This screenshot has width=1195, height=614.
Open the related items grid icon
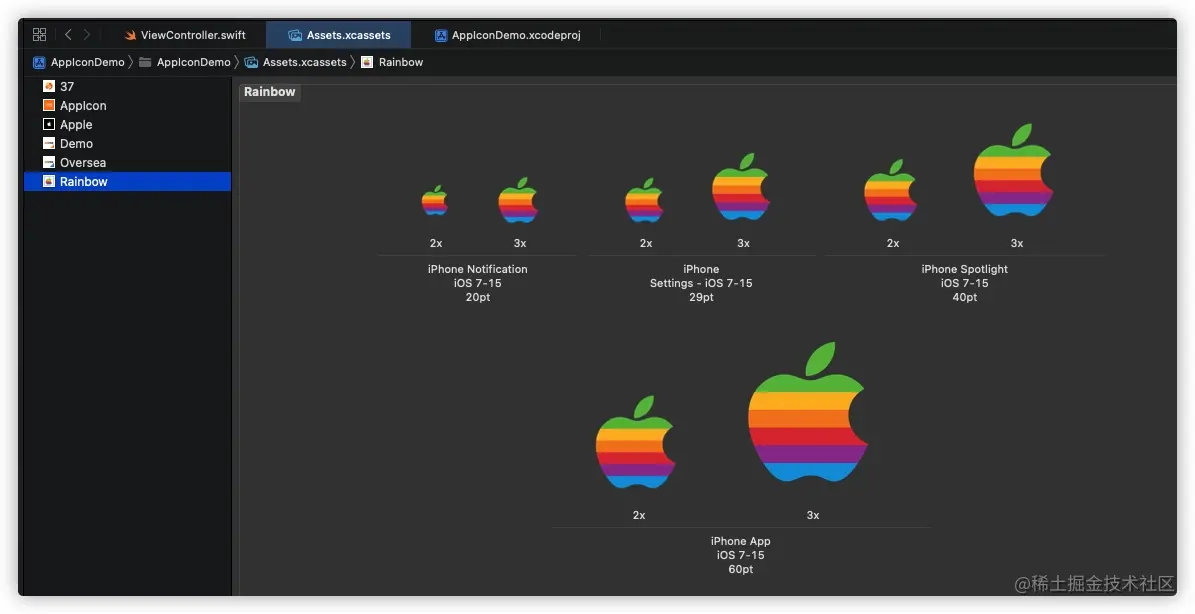click(x=40, y=34)
